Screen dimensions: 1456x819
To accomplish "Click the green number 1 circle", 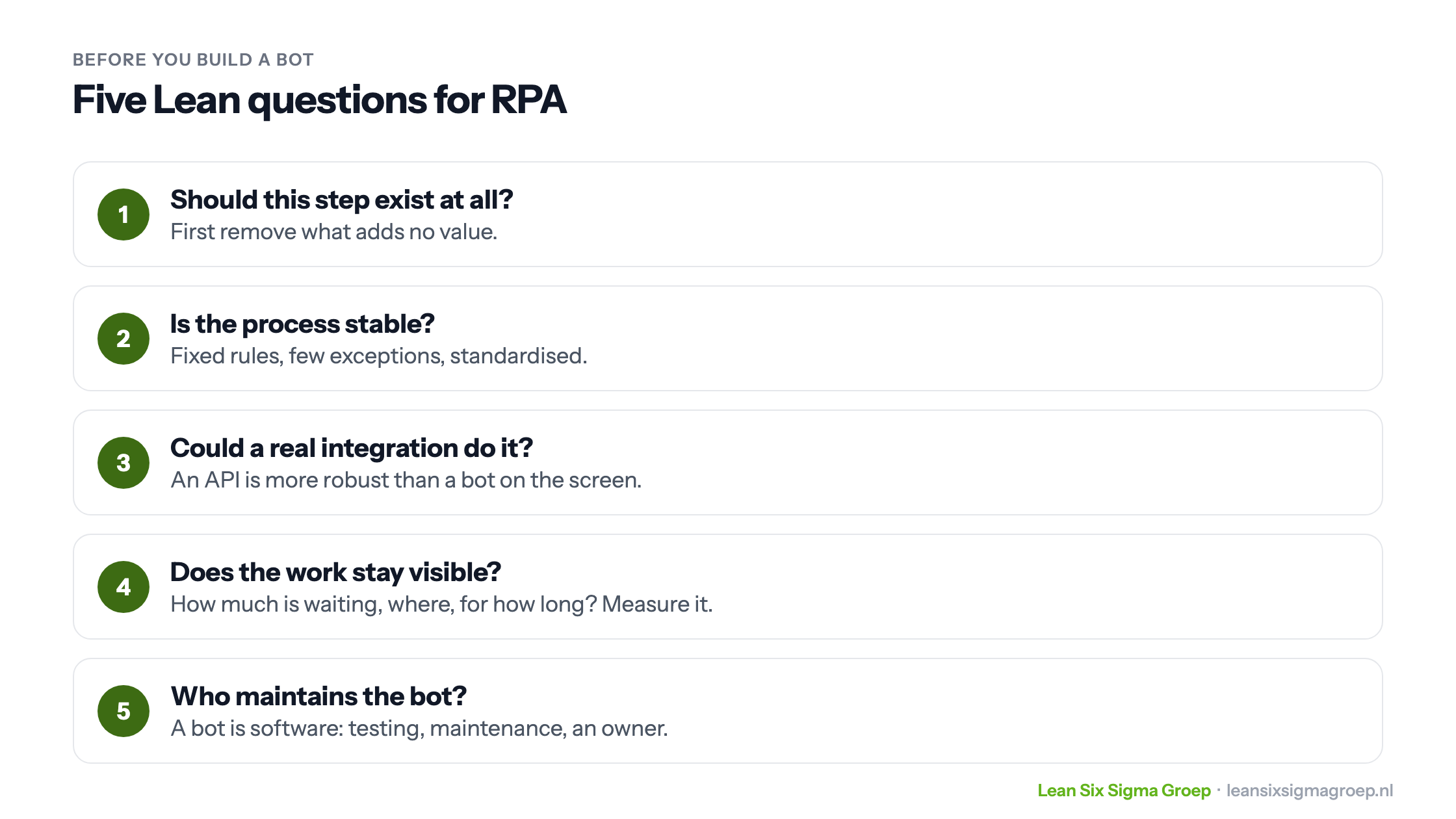I will (x=123, y=214).
